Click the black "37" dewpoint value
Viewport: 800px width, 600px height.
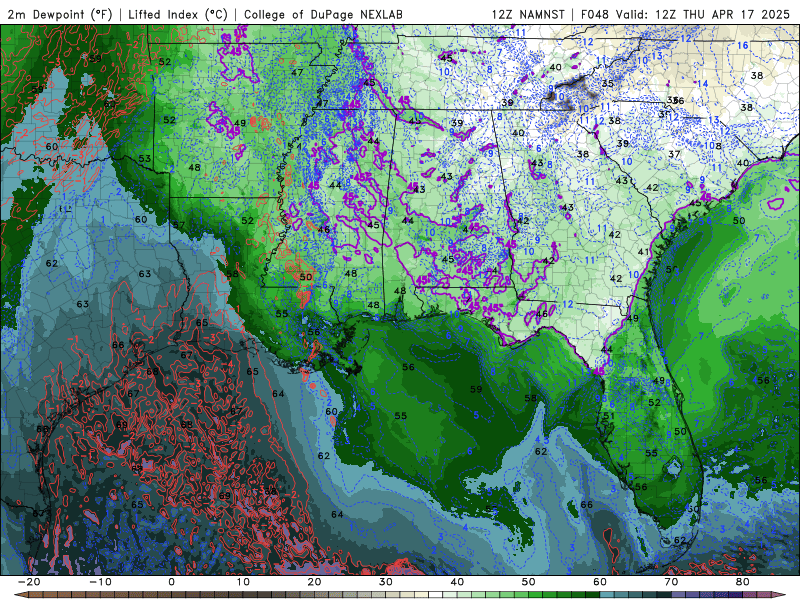(x=674, y=154)
